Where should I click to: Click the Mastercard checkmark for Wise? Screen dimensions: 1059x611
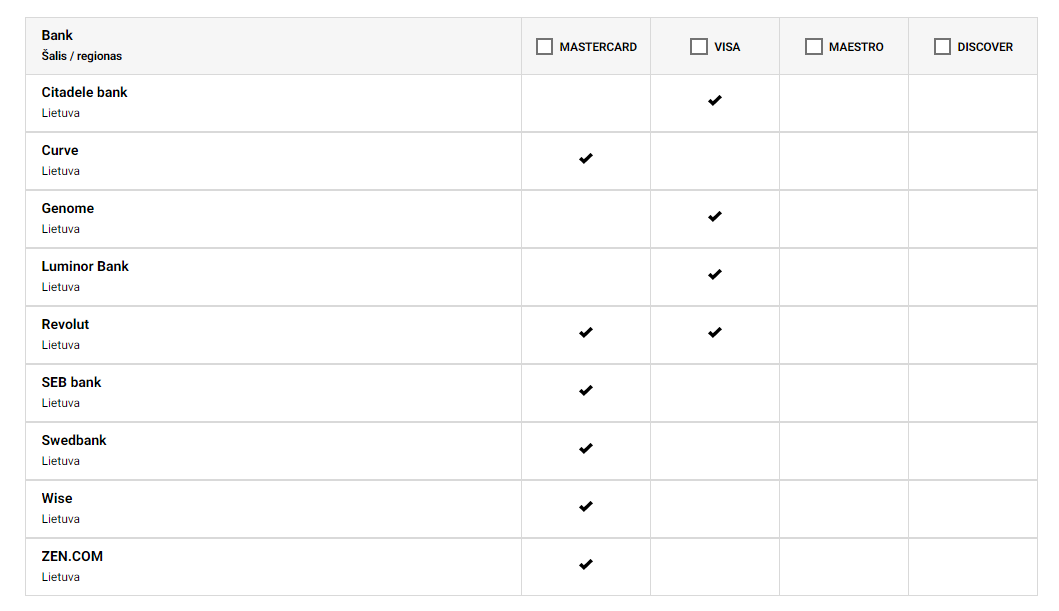point(586,507)
